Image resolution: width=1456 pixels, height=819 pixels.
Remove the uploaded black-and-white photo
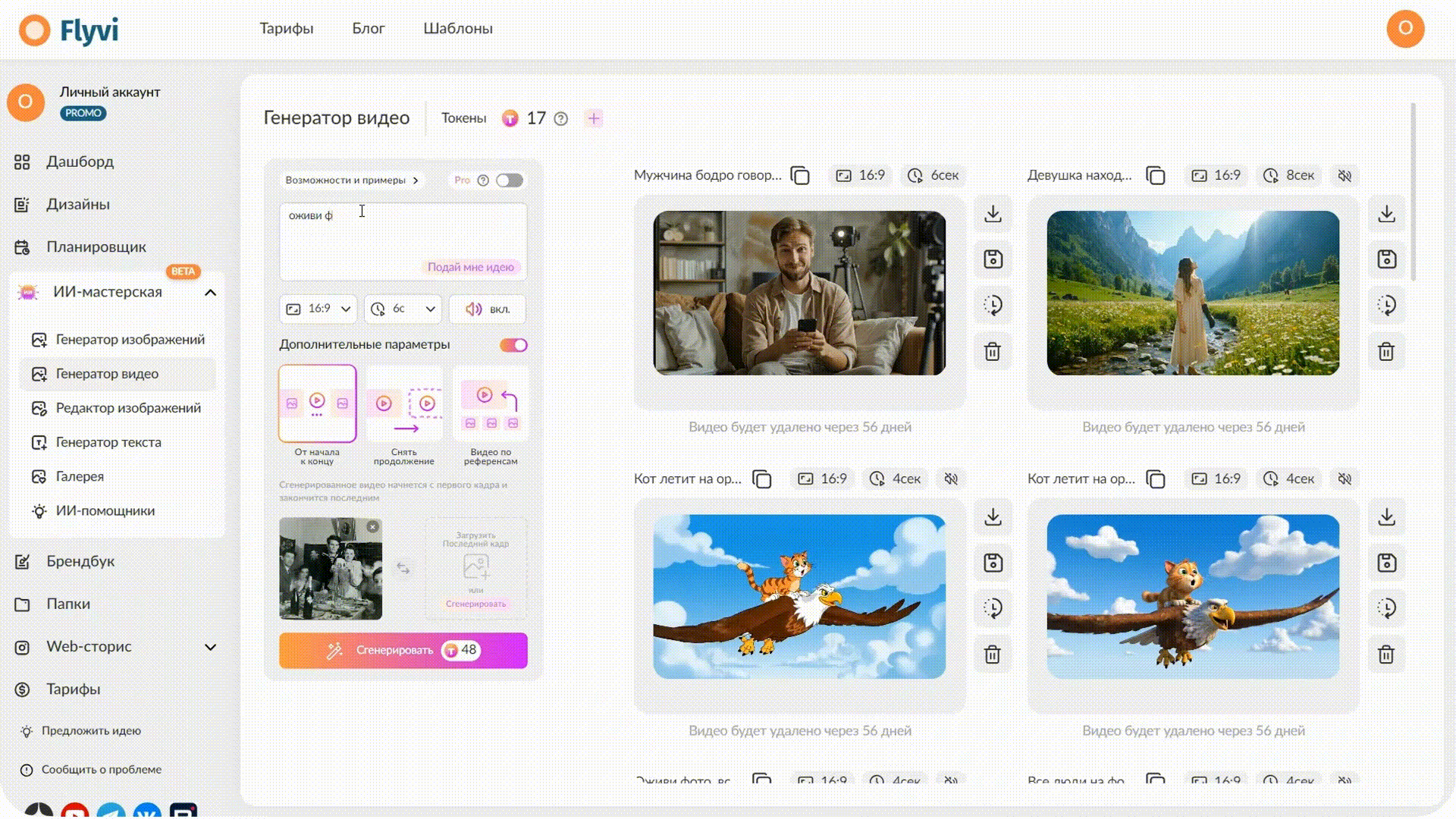click(x=372, y=526)
